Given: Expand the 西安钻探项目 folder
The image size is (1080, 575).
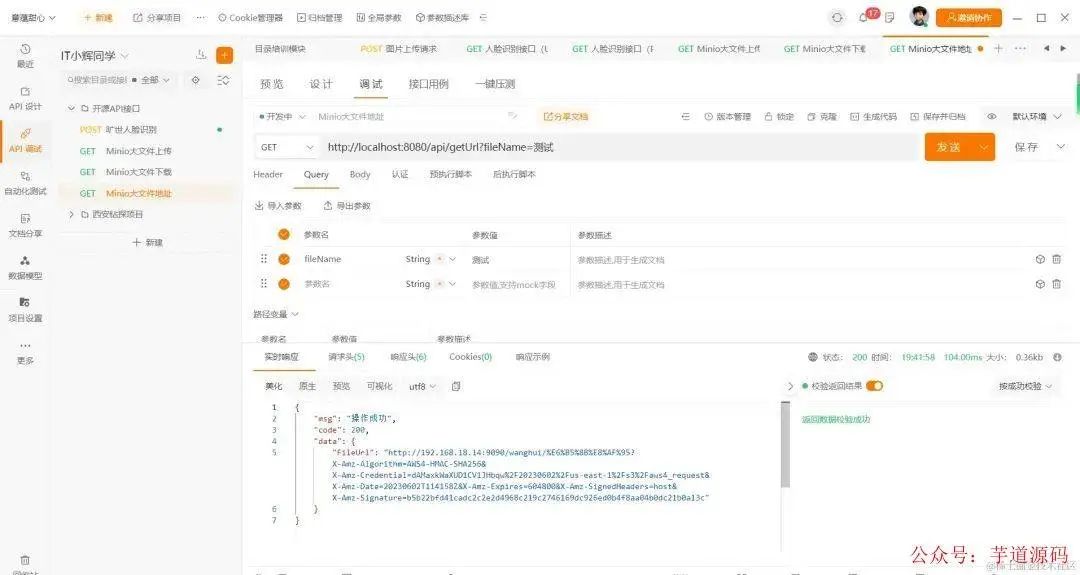Looking at the screenshot, I should point(71,214).
